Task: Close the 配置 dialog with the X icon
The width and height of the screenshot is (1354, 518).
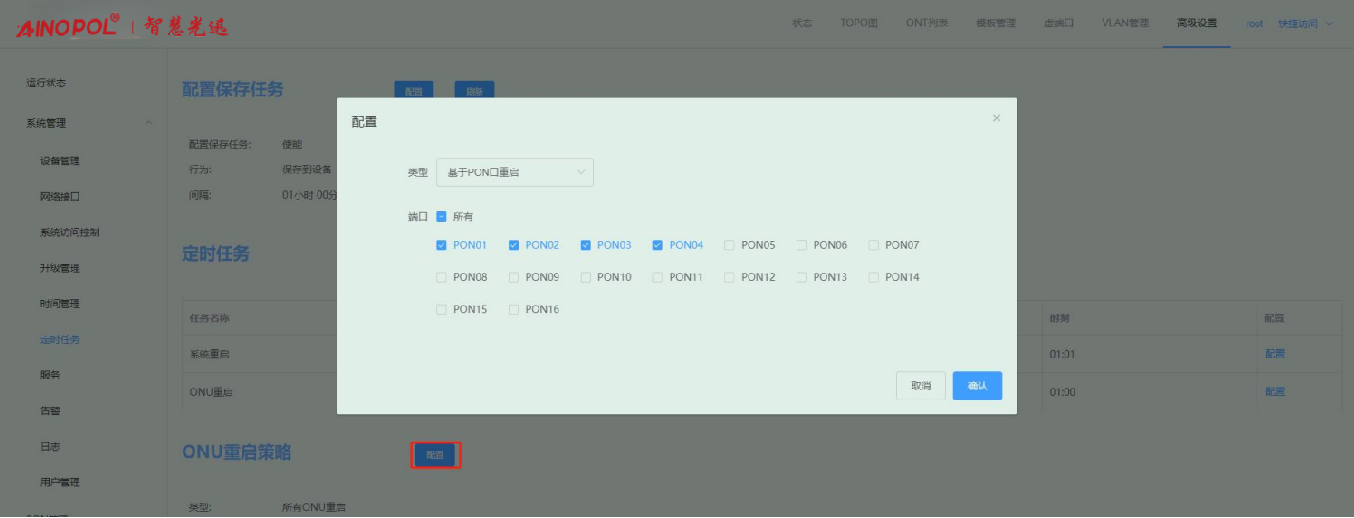Action: pos(996,119)
